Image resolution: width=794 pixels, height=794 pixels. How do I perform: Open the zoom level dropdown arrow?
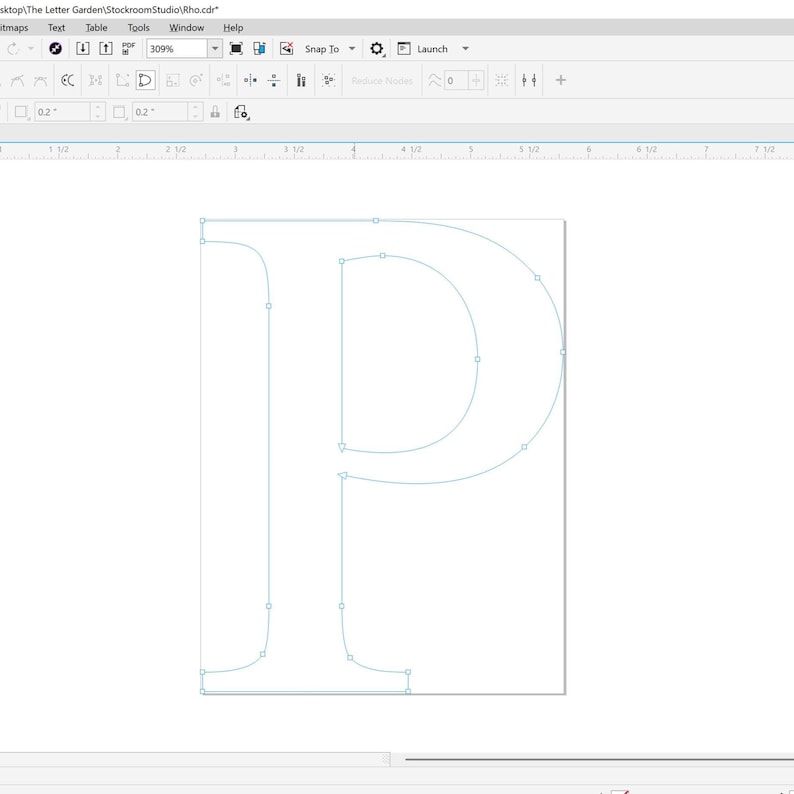click(x=215, y=49)
